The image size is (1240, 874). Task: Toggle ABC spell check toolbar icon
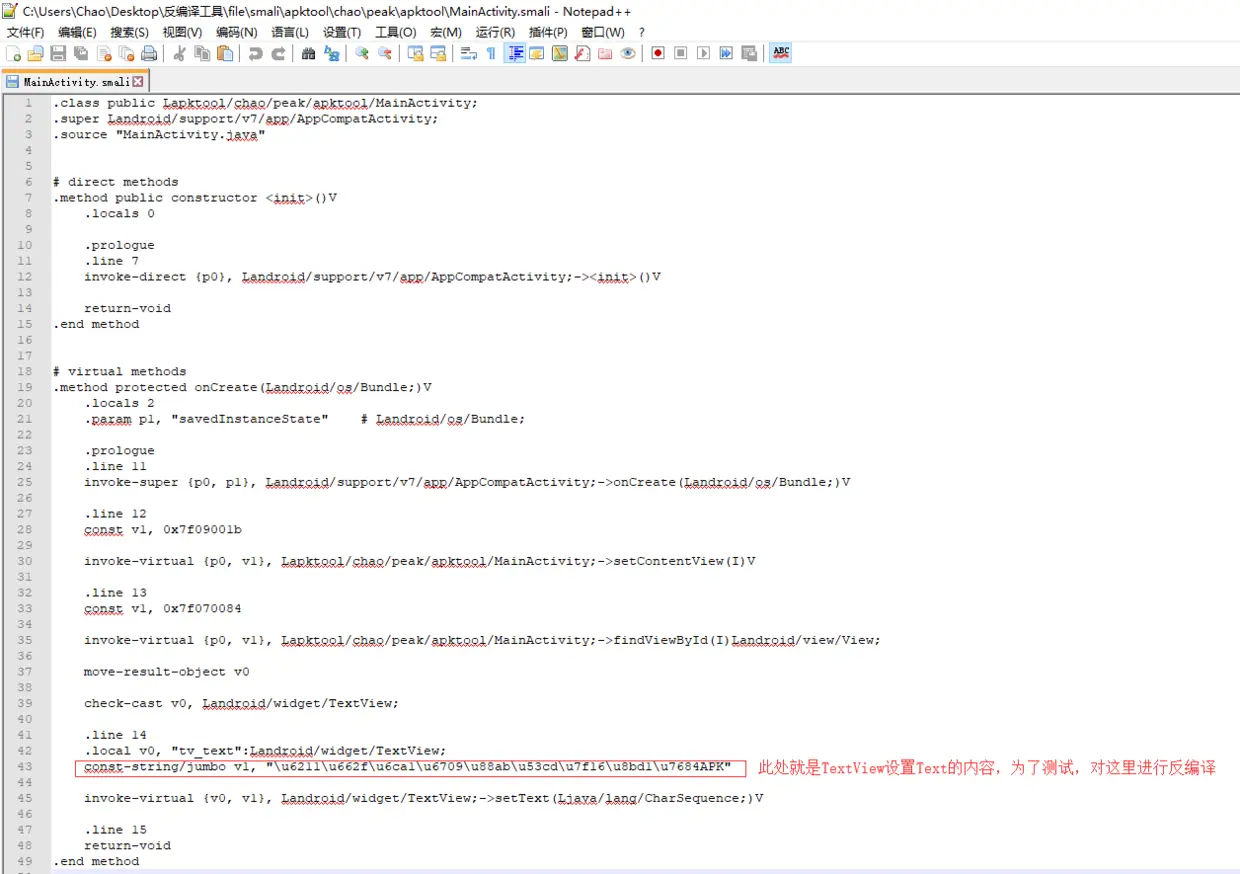coord(782,53)
